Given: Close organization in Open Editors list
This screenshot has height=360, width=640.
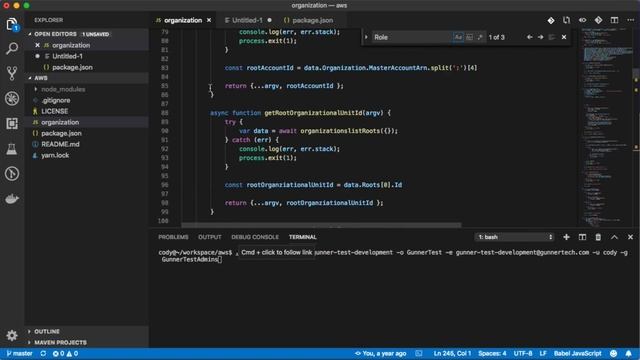Looking at the screenshot, I should pos(38,45).
